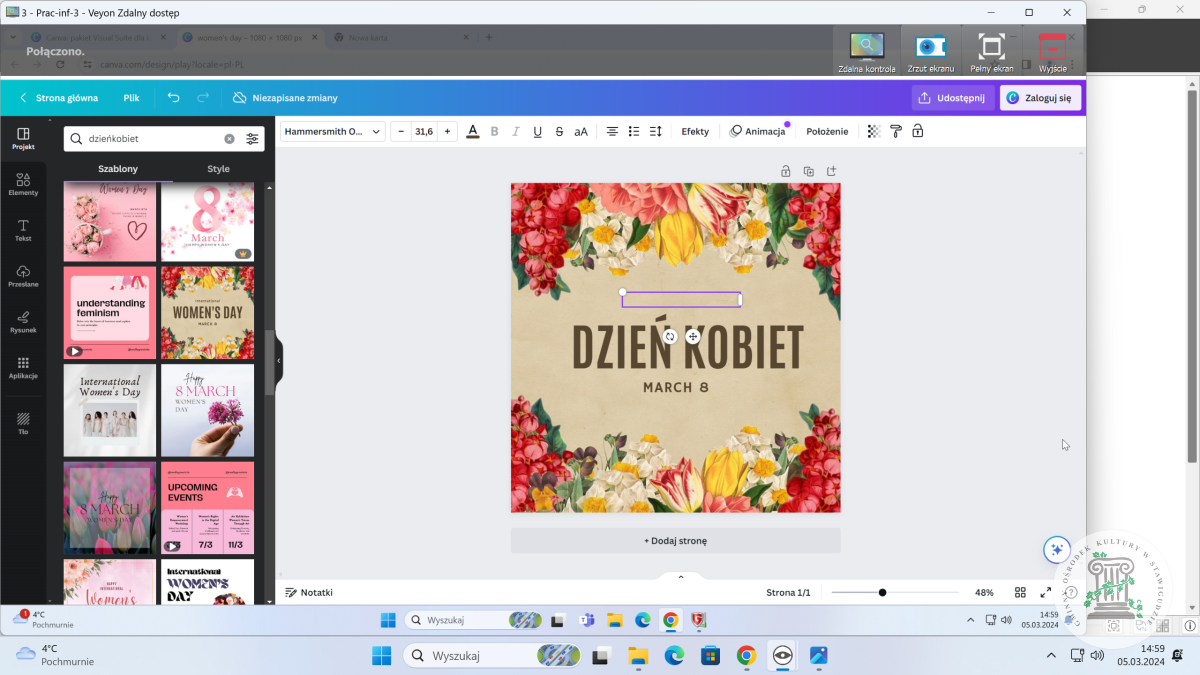Open line spacing options
This screenshot has height=675, width=1200.
pos(656,131)
